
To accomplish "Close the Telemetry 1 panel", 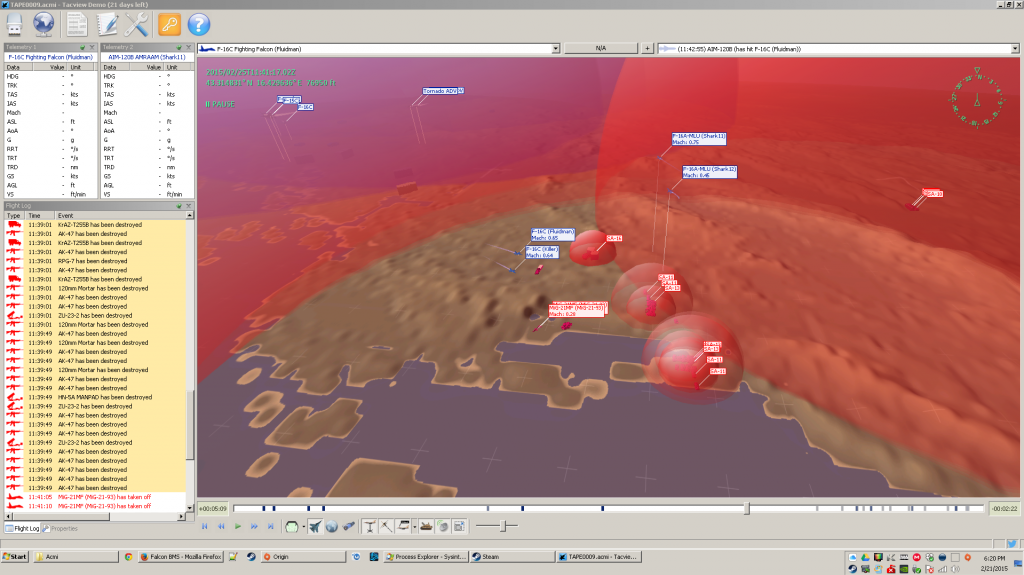I will pos(92,47).
